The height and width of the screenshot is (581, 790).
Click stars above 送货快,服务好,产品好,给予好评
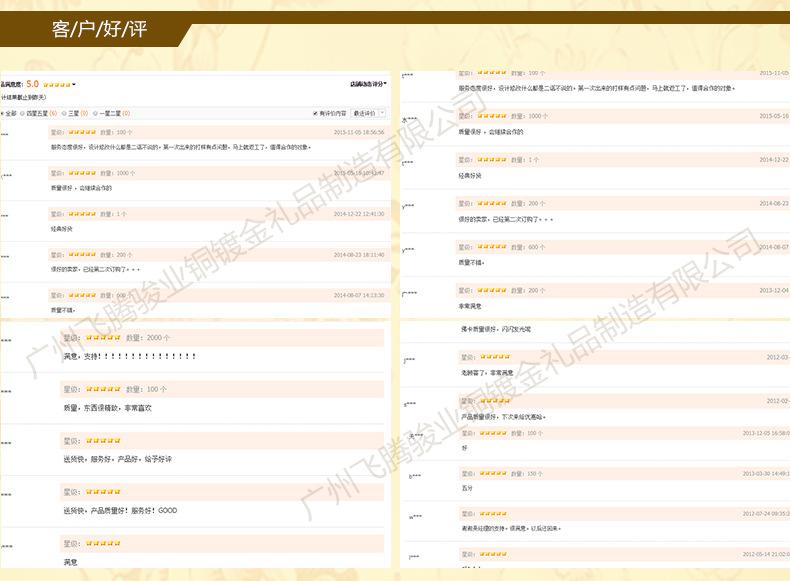click(x=103, y=440)
